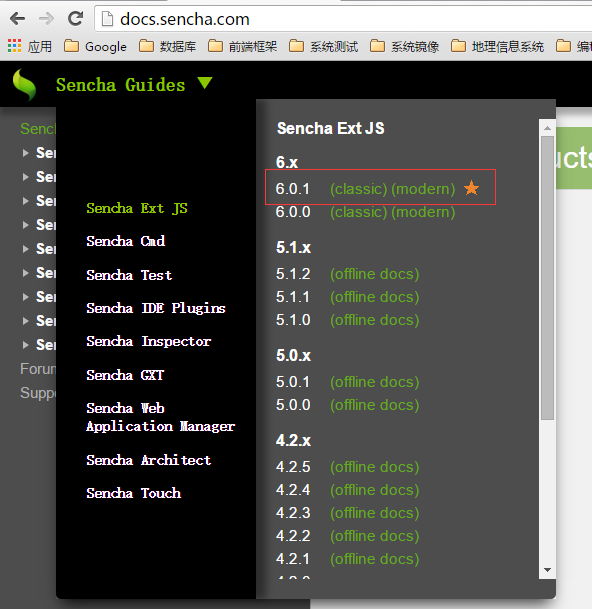This screenshot has height=609, width=592.
Task: Click the version list scrollbar down arrow
Action: pyautogui.click(x=547, y=570)
